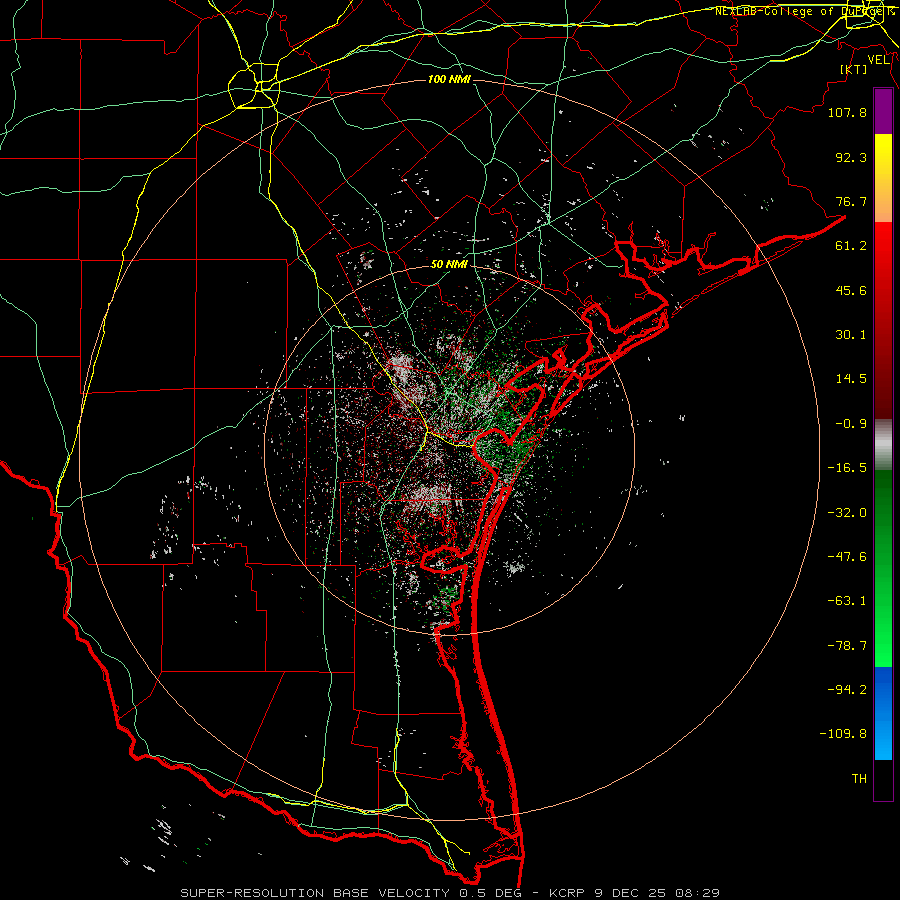Click the purple segment of velocity color bar
This screenshot has height=900, width=900.
click(x=883, y=112)
